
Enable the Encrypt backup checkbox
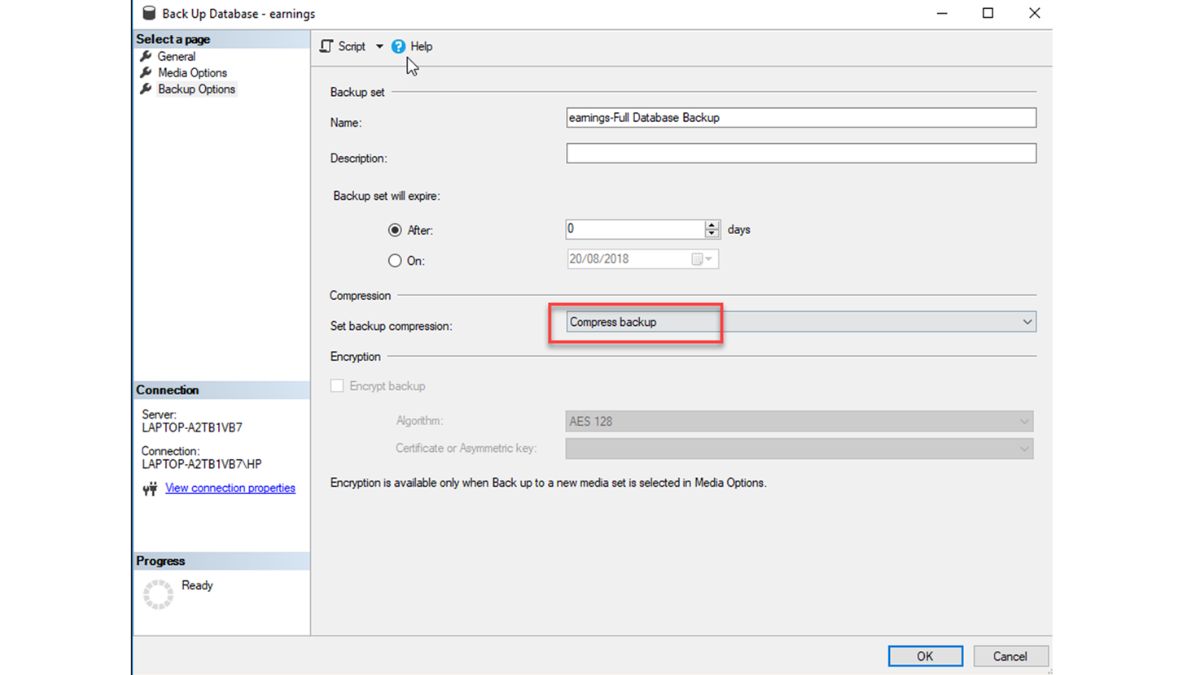click(x=337, y=385)
